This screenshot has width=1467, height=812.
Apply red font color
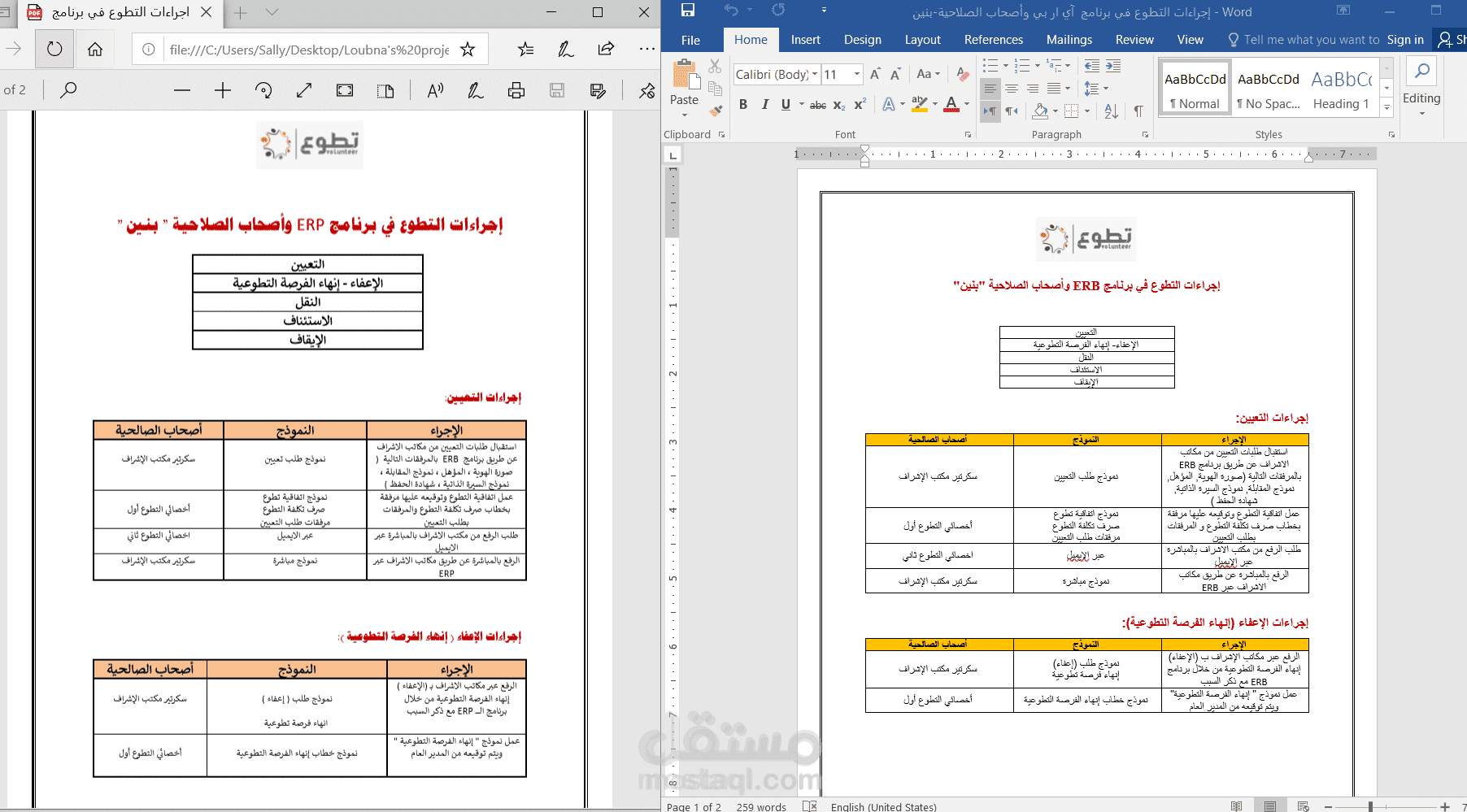coord(951,104)
